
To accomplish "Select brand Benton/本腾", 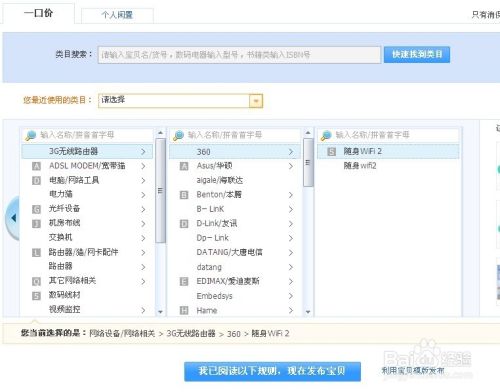I will point(235,195).
